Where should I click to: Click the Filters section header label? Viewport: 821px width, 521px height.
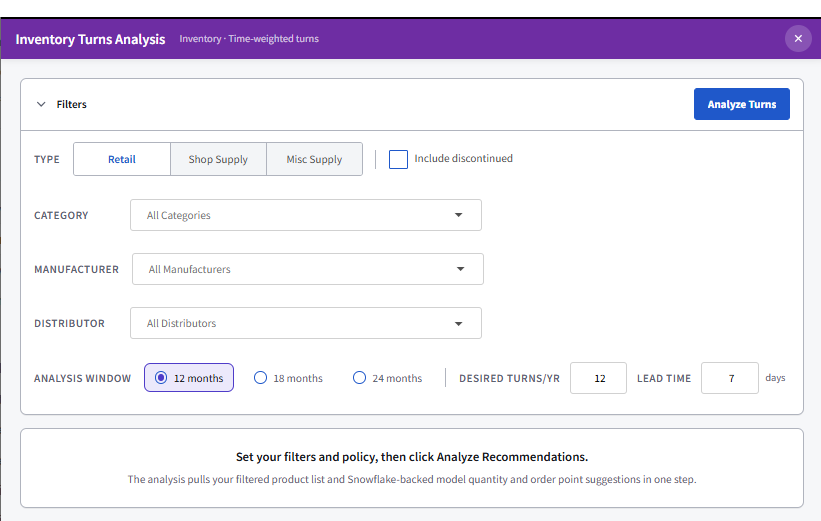(72, 104)
